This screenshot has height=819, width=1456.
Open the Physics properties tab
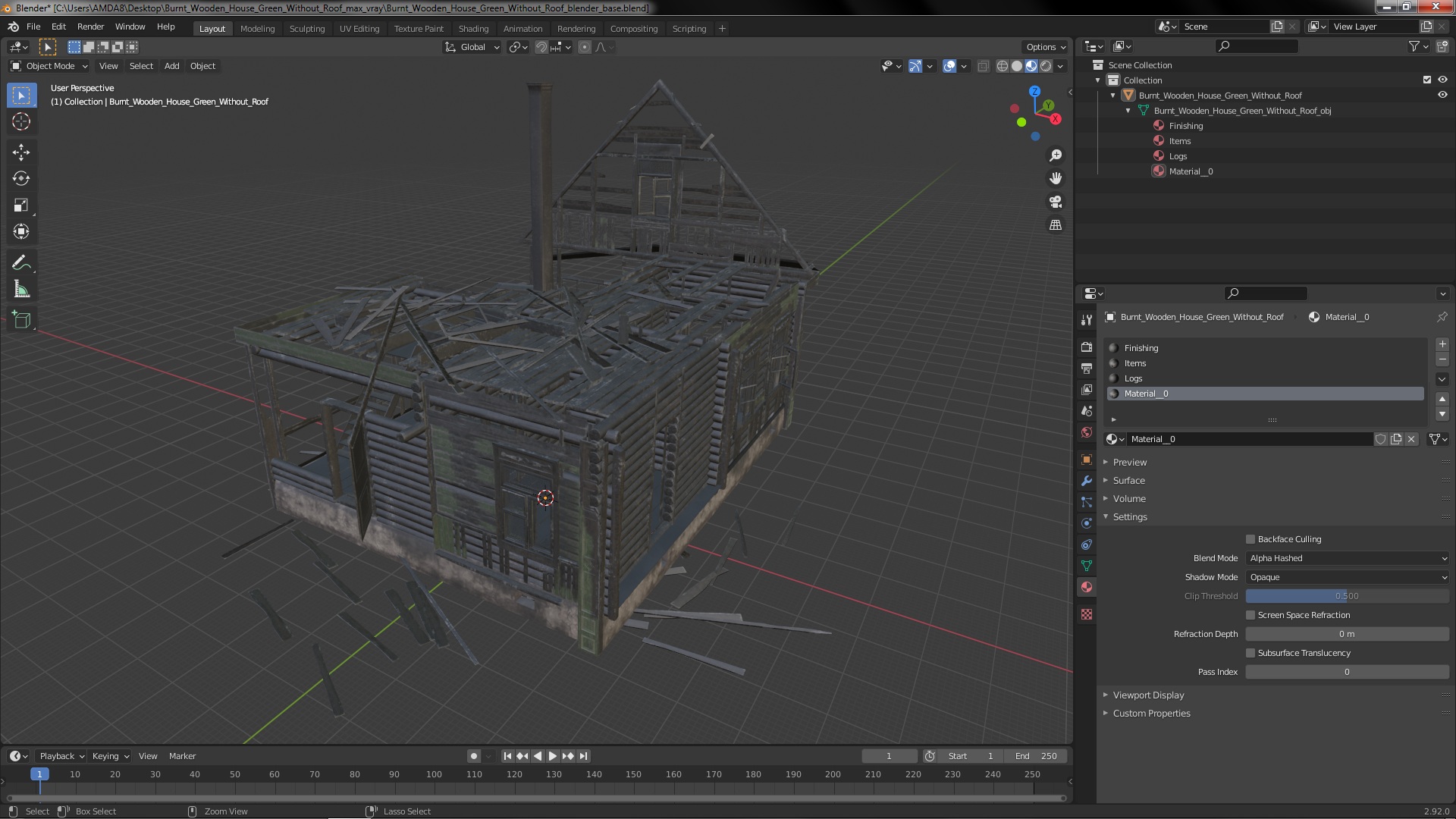click(x=1087, y=523)
